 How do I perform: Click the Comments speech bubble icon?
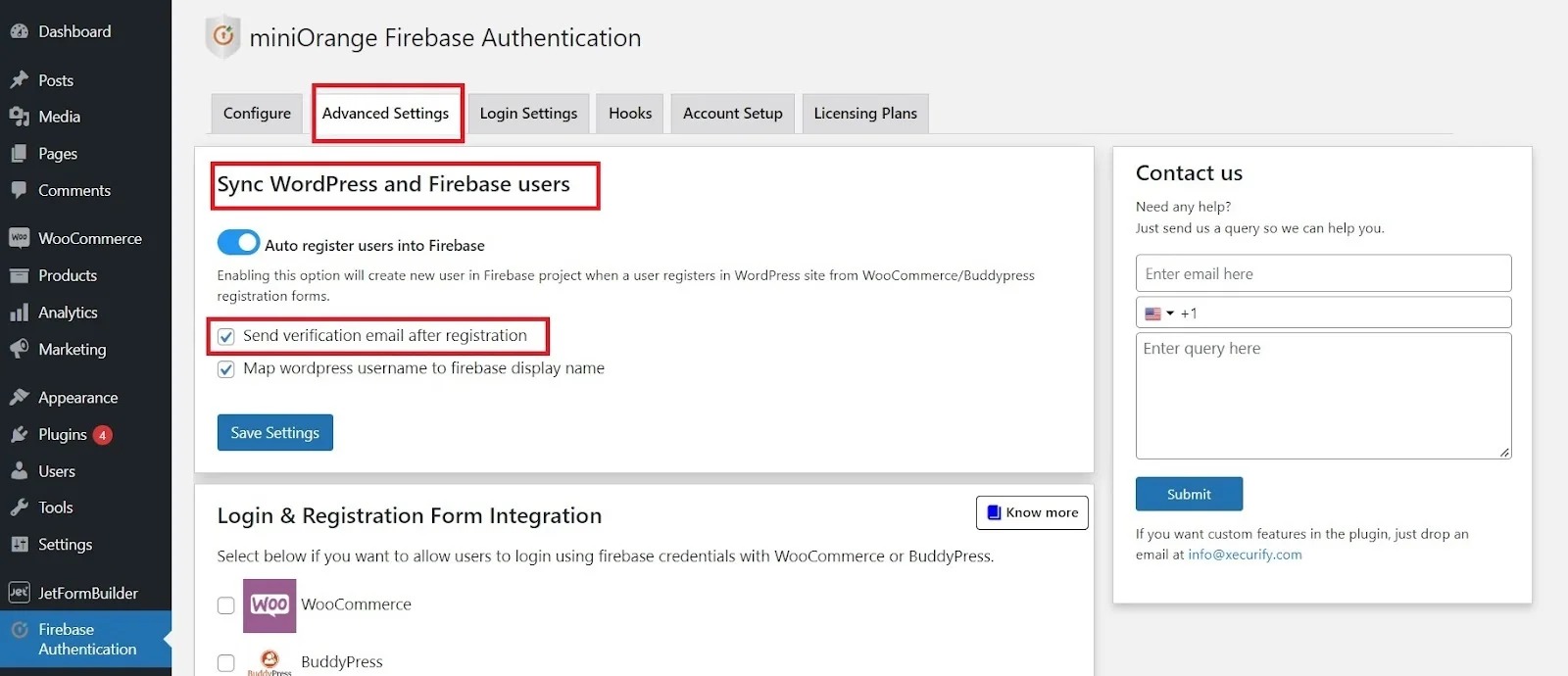[x=19, y=190]
